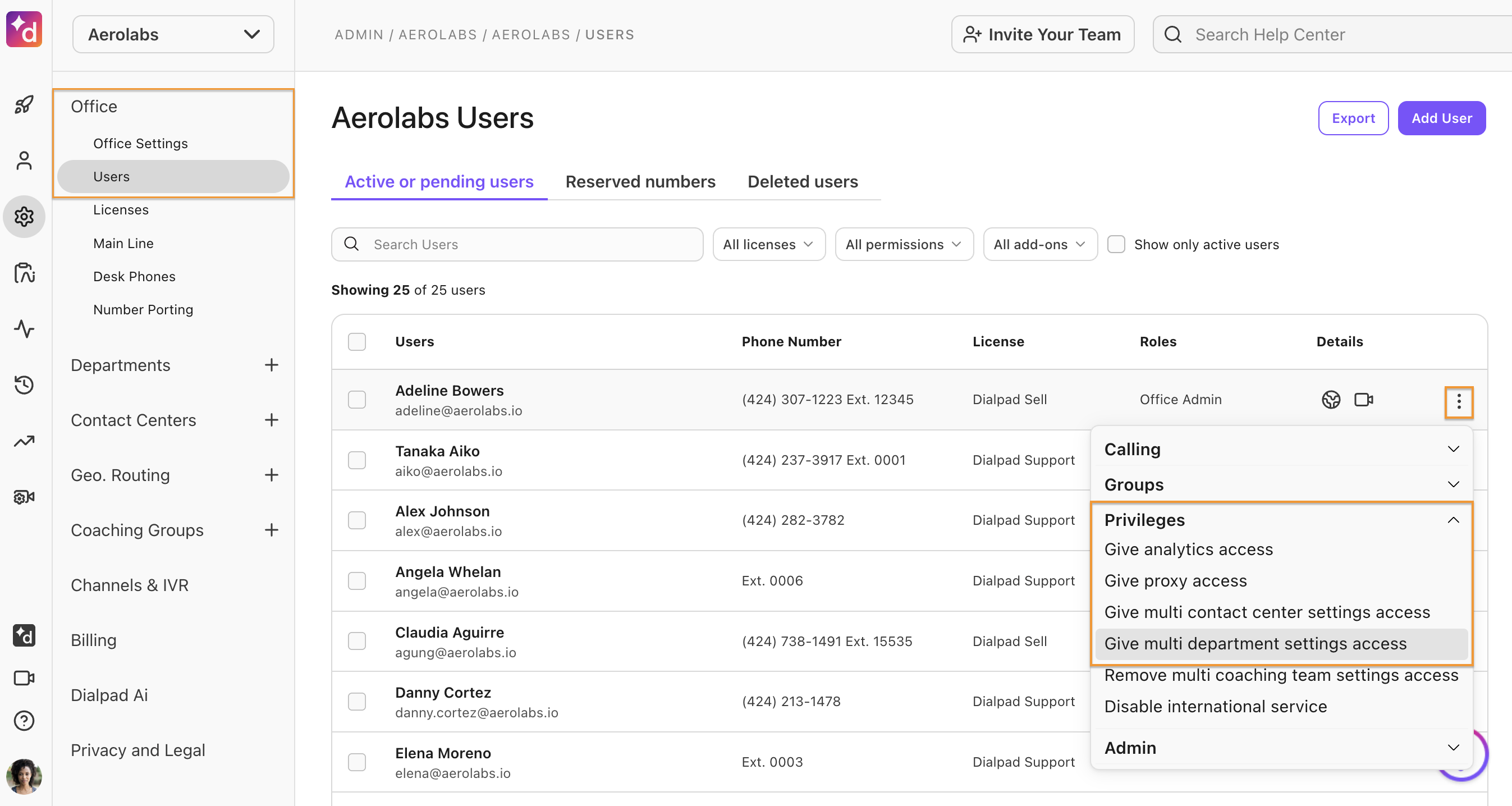Click Adeline Bowers globe detail icon

point(1331,400)
